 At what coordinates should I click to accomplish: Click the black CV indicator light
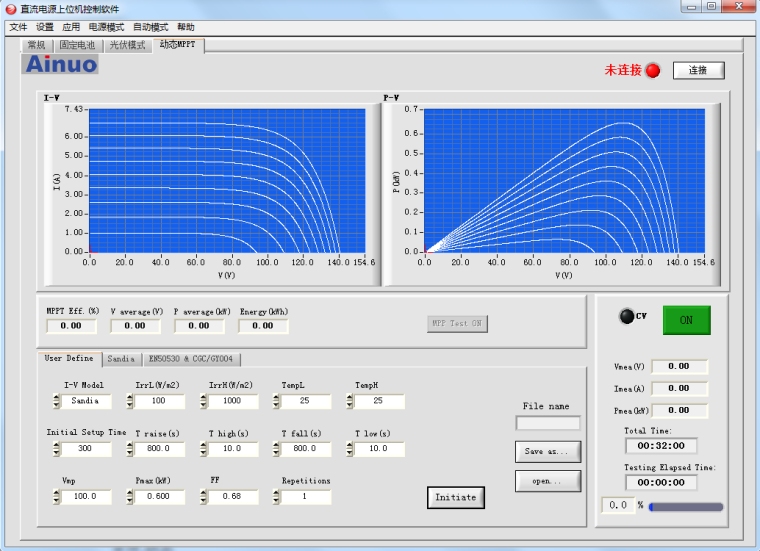click(x=627, y=317)
